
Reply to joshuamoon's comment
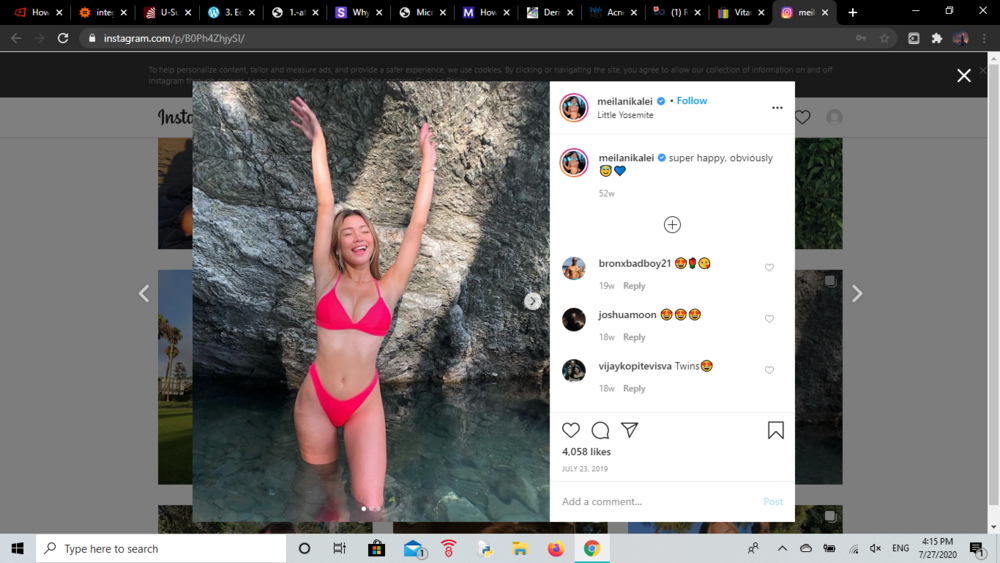click(x=634, y=337)
